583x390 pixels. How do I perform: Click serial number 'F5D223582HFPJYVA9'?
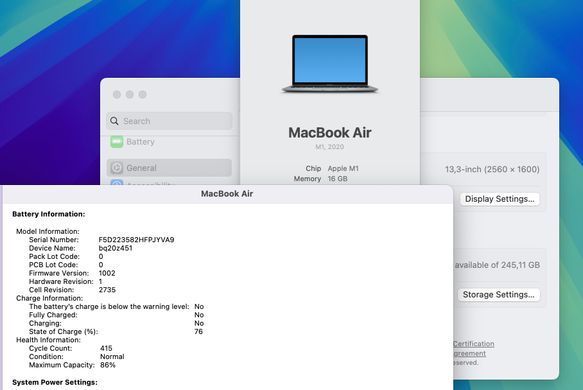click(x=136, y=240)
